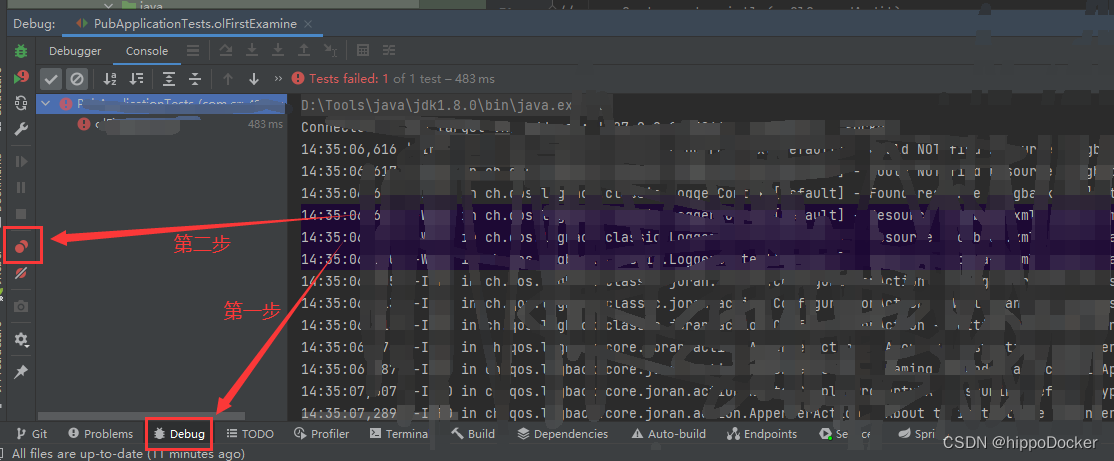Click the Pin Tab pushpin icon

point(21,372)
